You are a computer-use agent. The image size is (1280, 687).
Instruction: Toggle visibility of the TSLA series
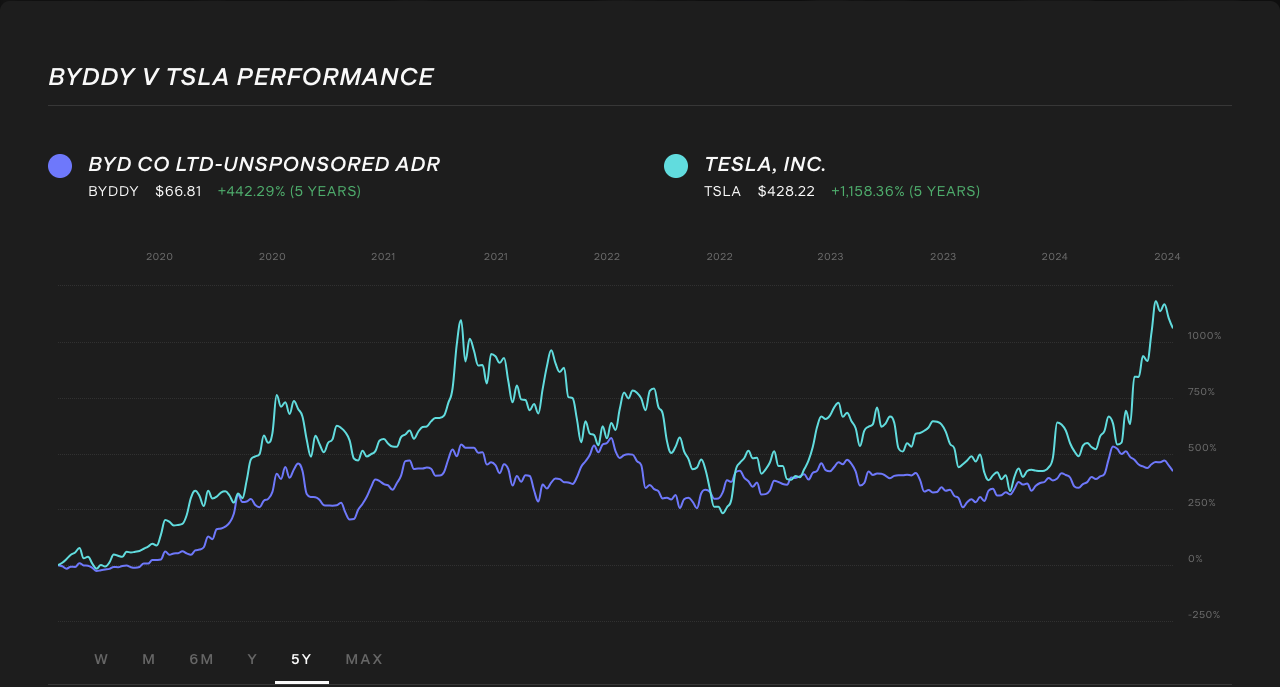676,165
